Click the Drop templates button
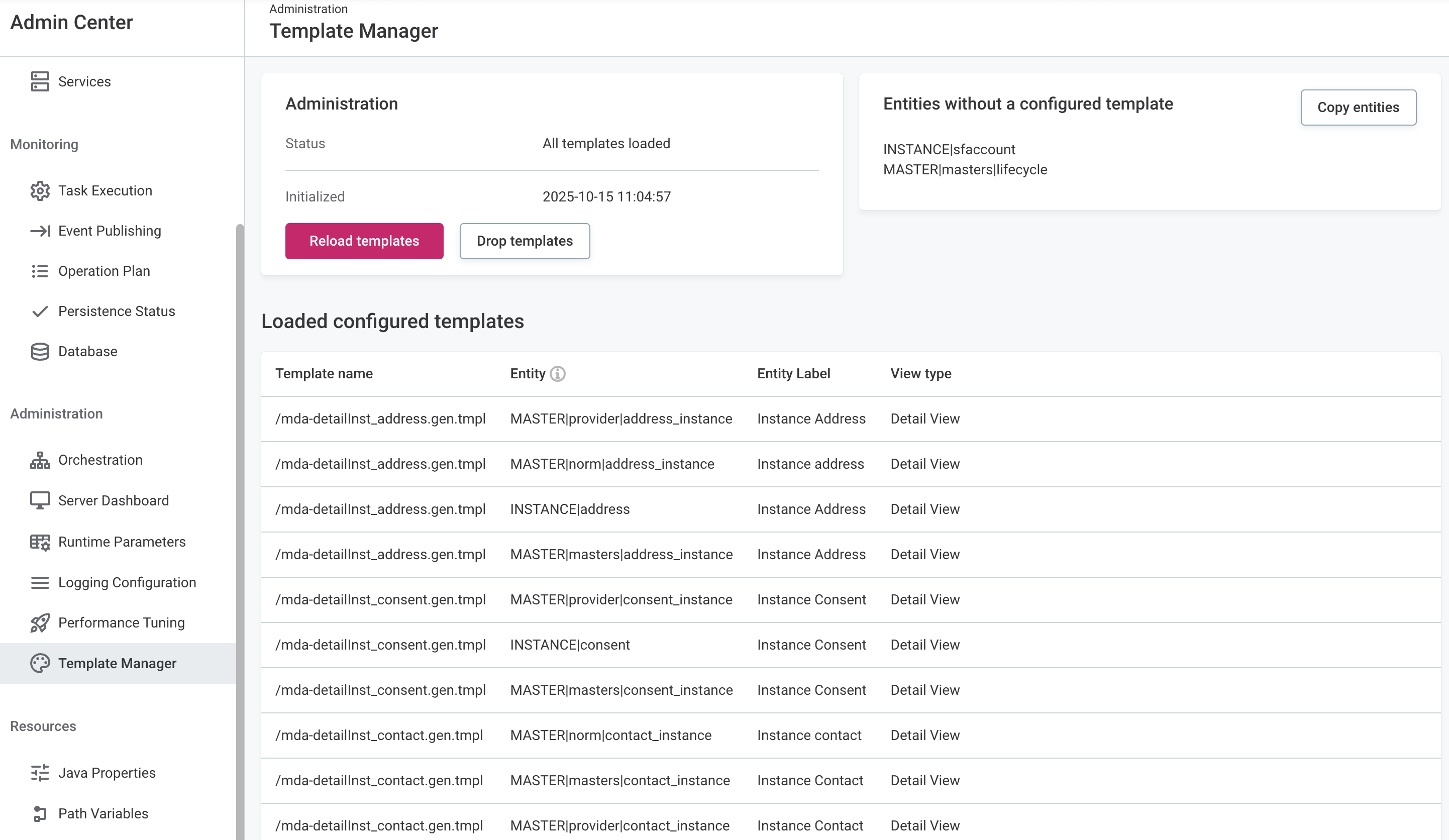The height and width of the screenshot is (840, 1449). [525, 241]
